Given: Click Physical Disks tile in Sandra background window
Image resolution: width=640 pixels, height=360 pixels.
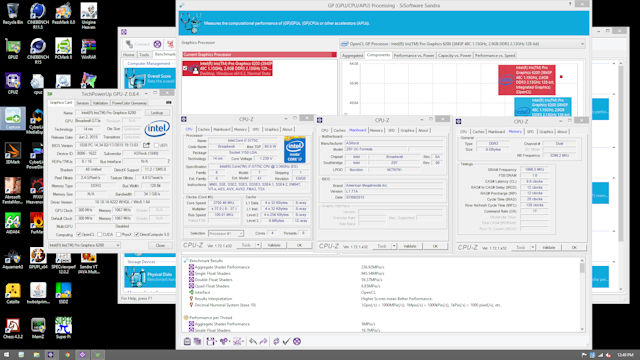Looking at the screenshot, I should (150, 277).
